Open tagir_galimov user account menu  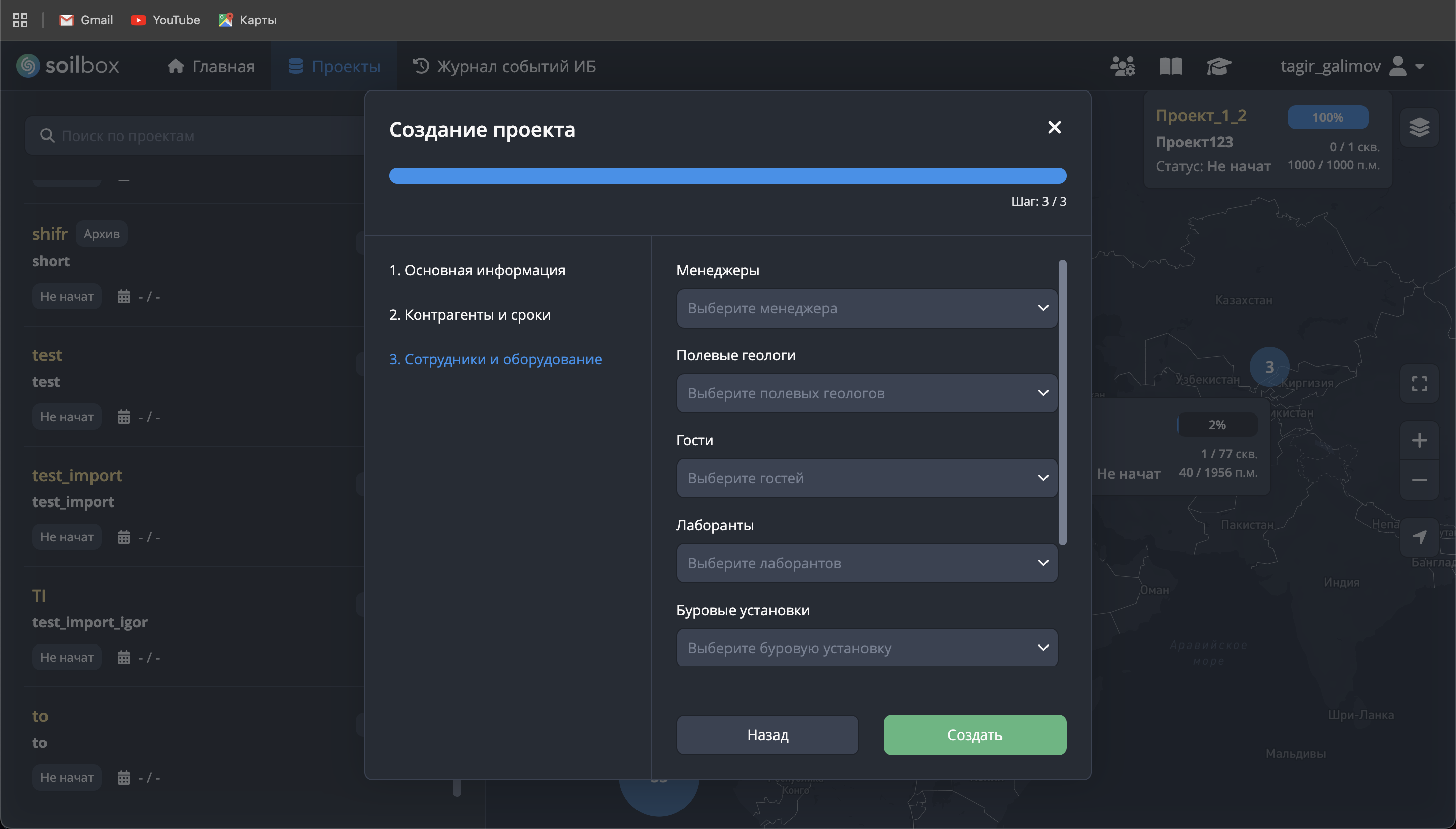pyautogui.click(x=1352, y=66)
